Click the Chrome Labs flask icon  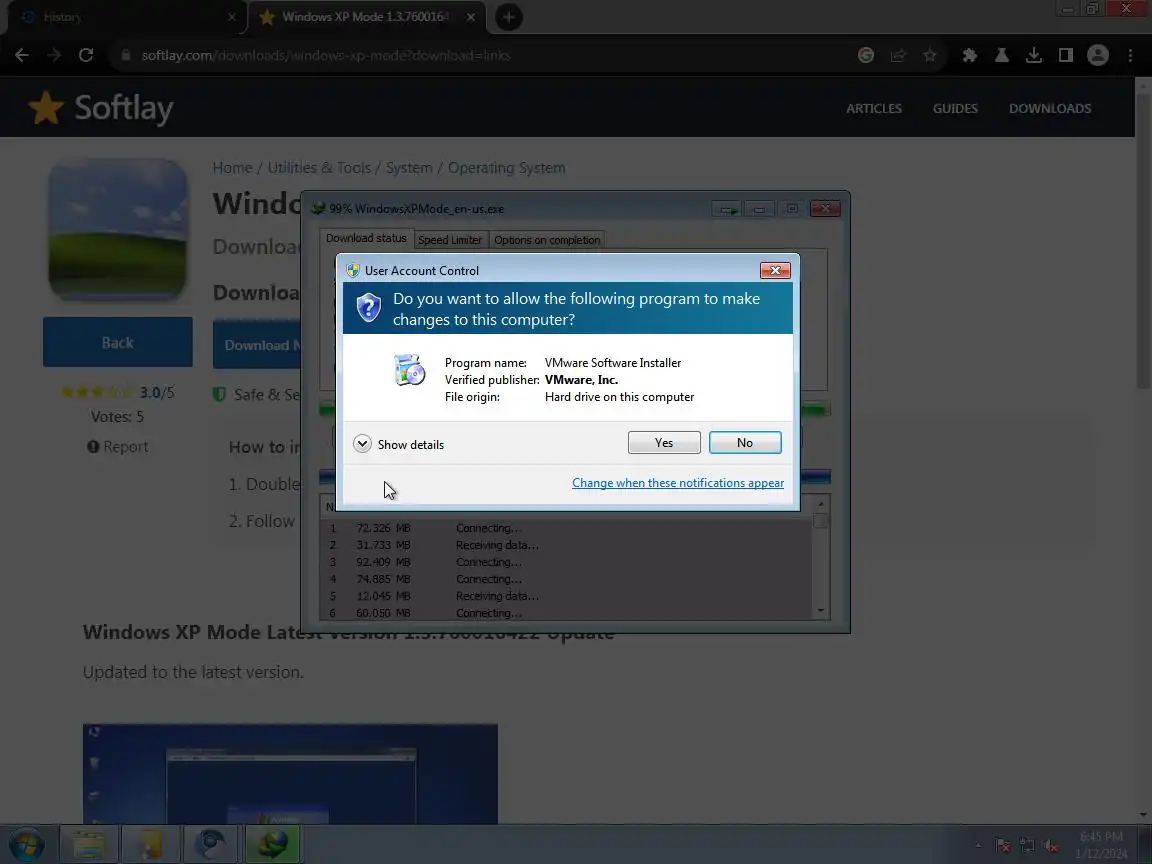pos(1001,55)
